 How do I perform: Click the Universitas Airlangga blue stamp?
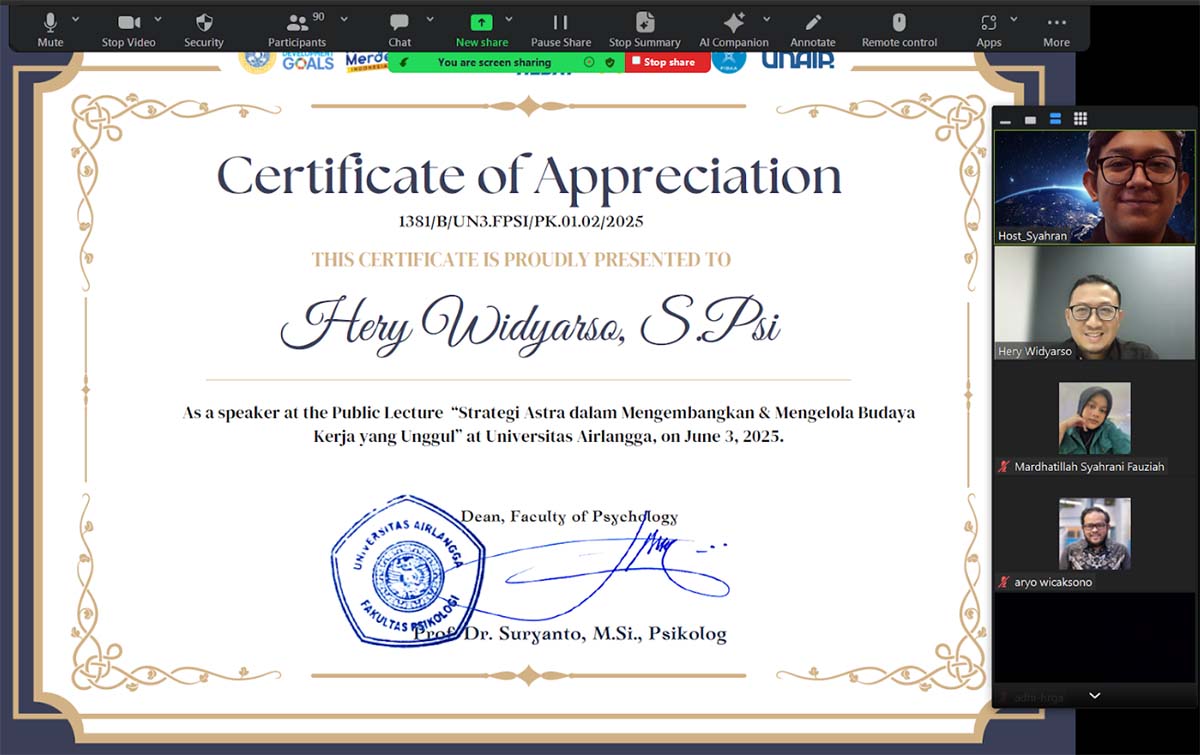pyautogui.click(x=409, y=571)
